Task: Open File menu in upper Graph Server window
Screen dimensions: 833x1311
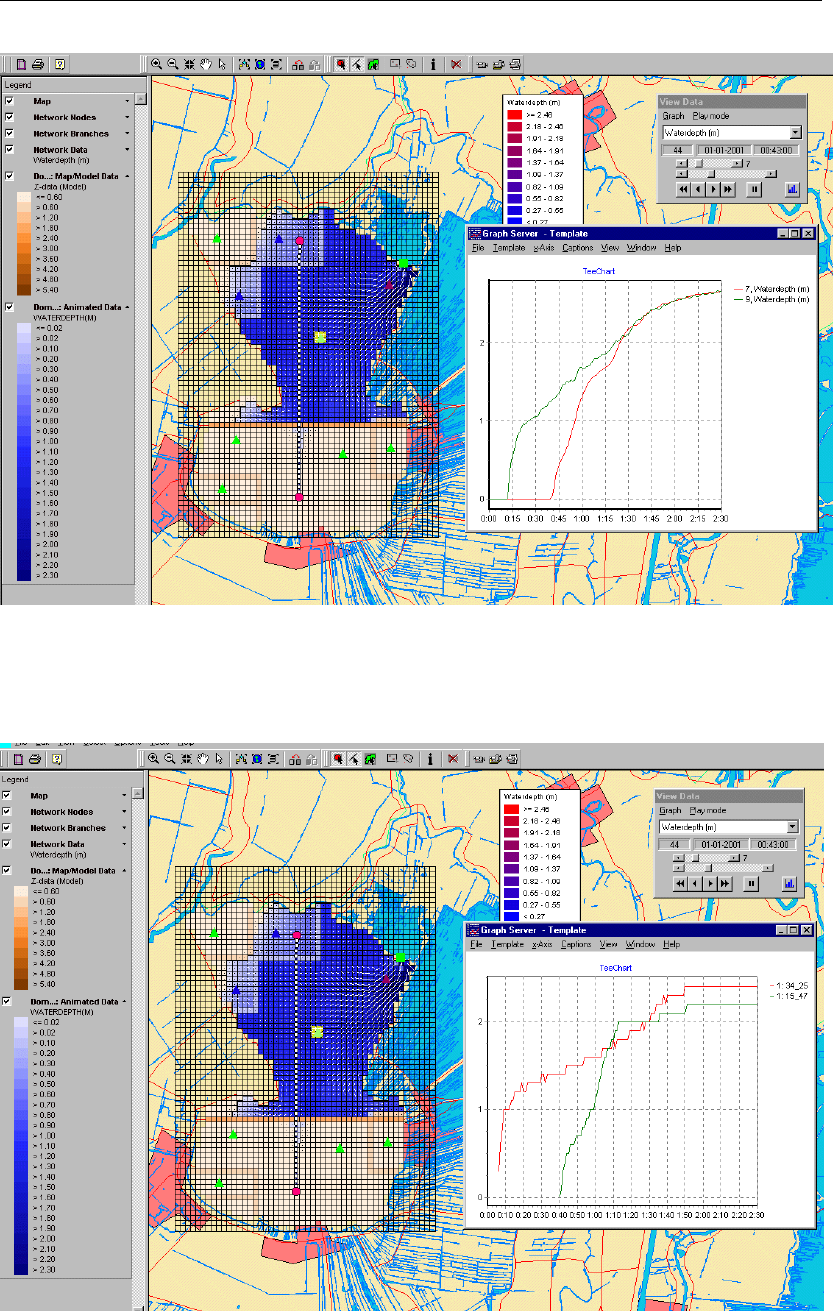Action: (x=477, y=247)
